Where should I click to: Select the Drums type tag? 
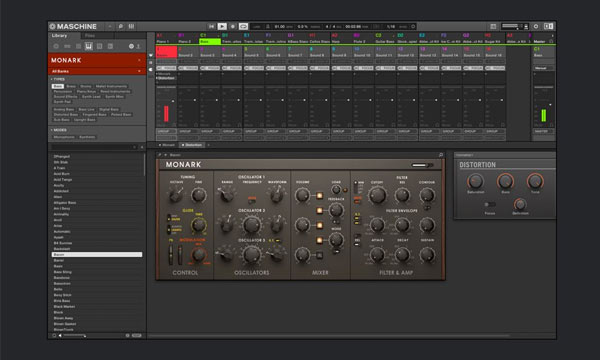tap(86, 86)
